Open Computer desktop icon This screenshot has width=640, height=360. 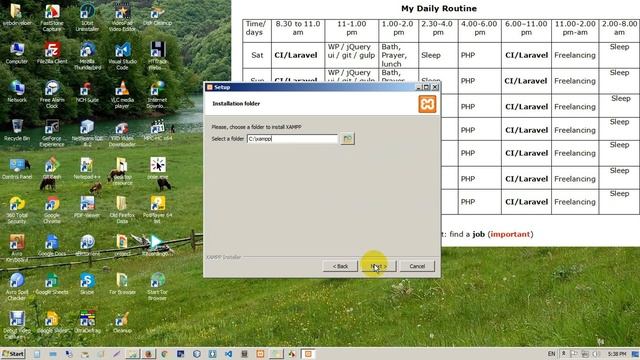(x=17, y=53)
